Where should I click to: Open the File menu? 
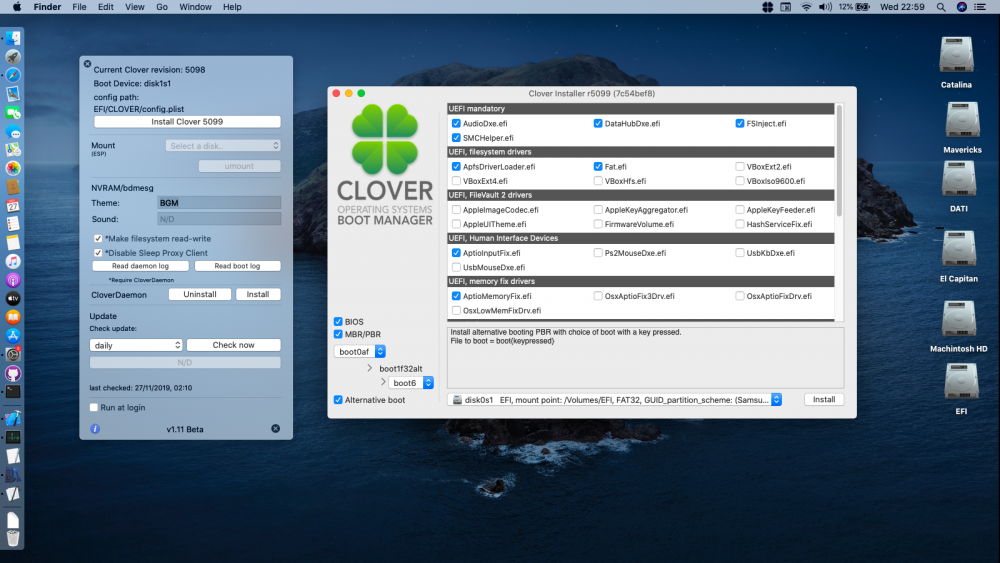[79, 7]
